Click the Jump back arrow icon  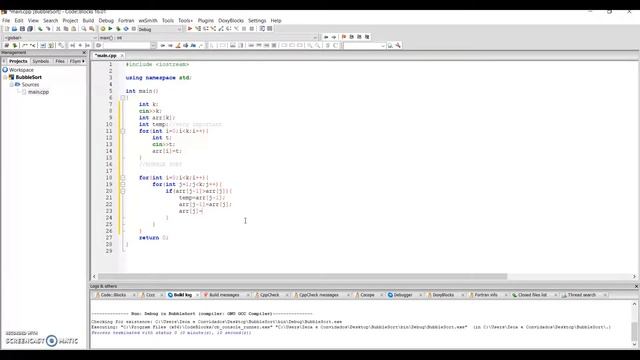(326, 37)
